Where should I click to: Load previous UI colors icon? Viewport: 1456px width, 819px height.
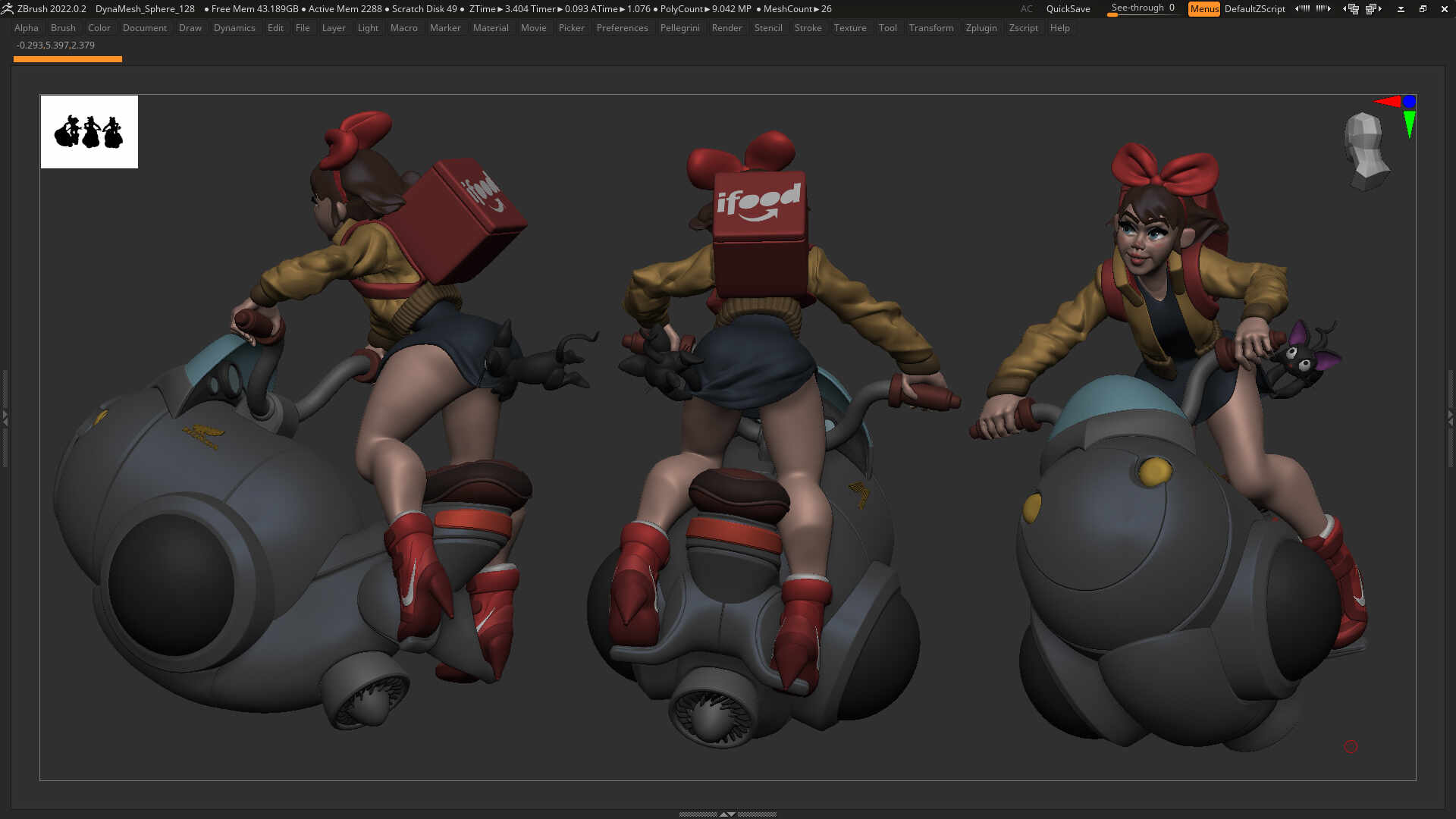click(1302, 9)
